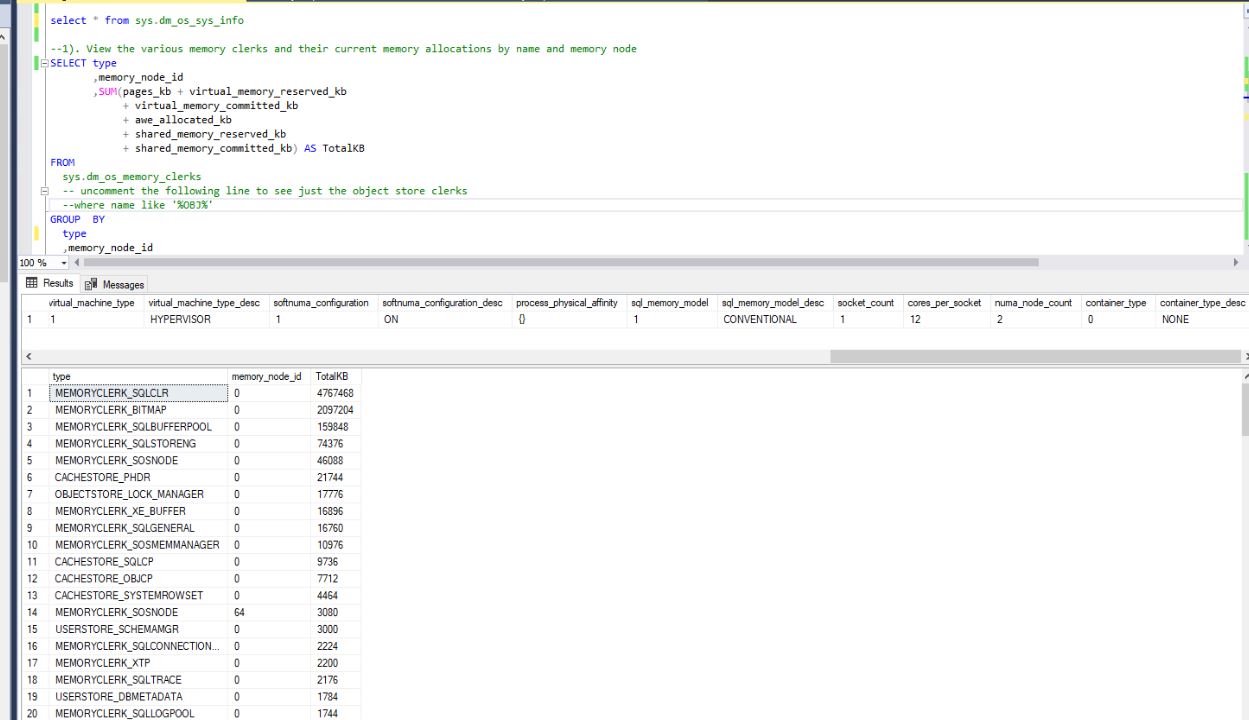The width and height of the screenshot is (1249, 720).
Task: Click the cores_per_socket value 12
Action: click(x=948, y=320)
